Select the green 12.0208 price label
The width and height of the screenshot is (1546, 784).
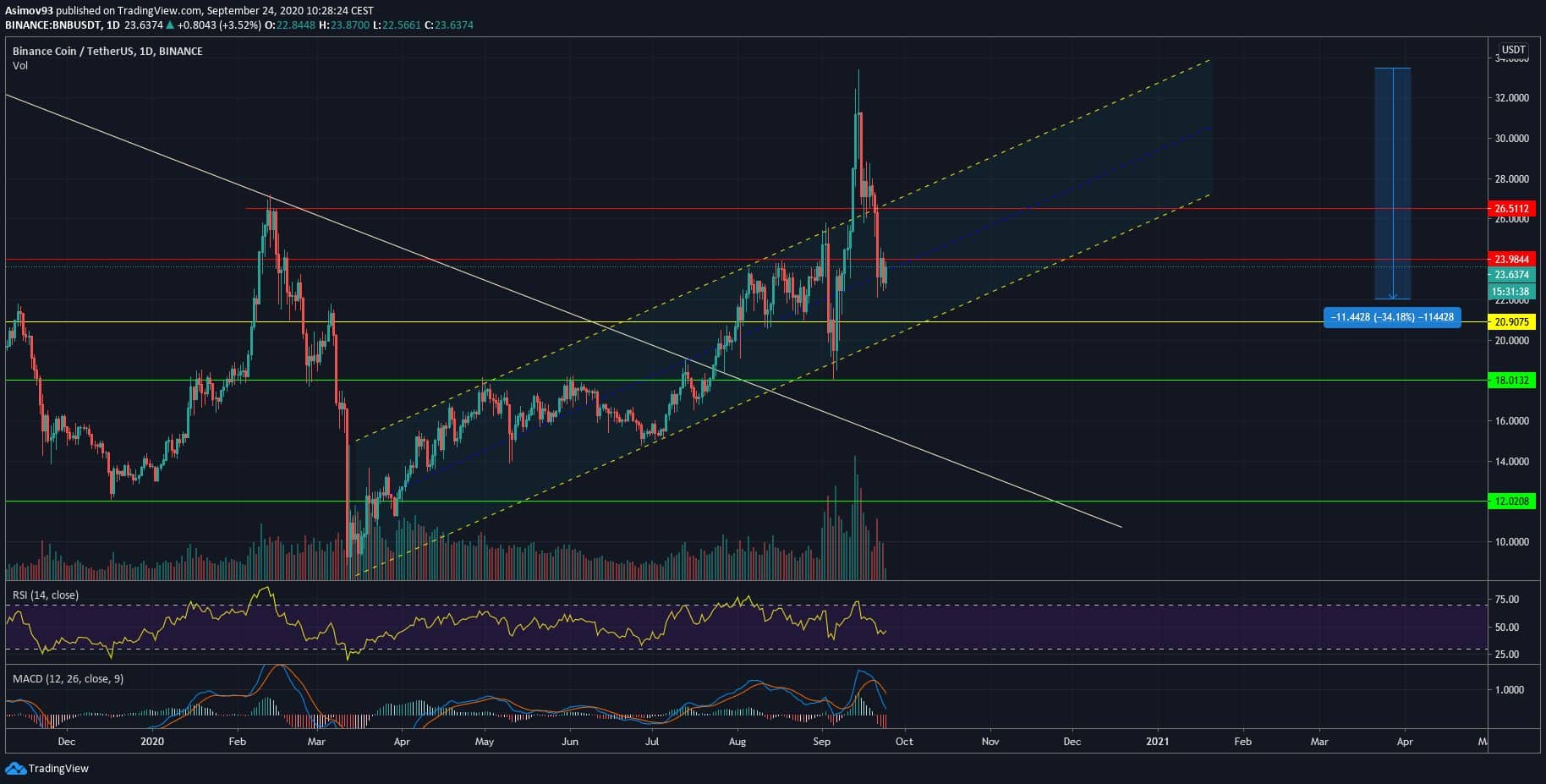coord(1511,502)
